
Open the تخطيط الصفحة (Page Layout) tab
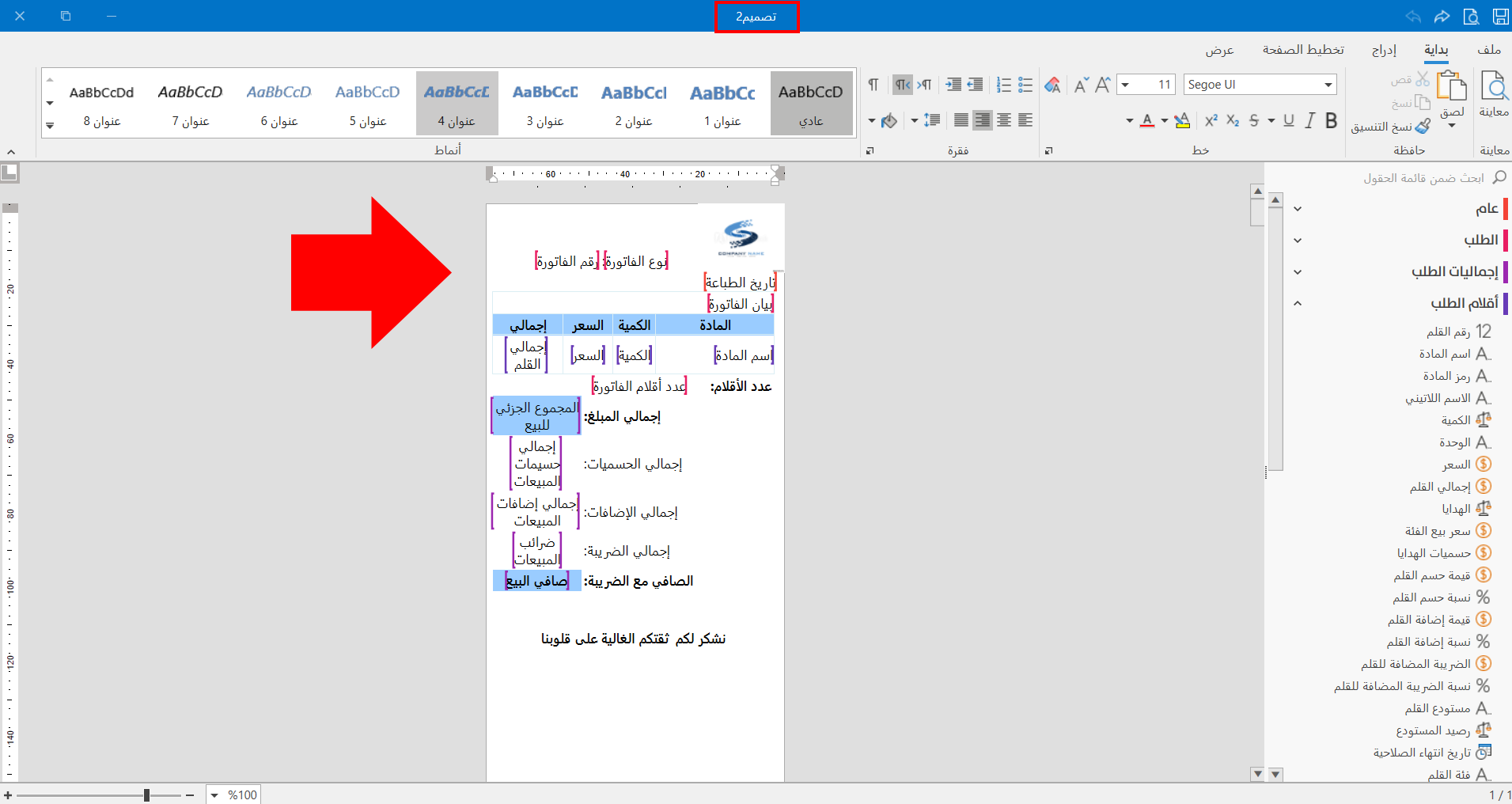pos(1302,50)
